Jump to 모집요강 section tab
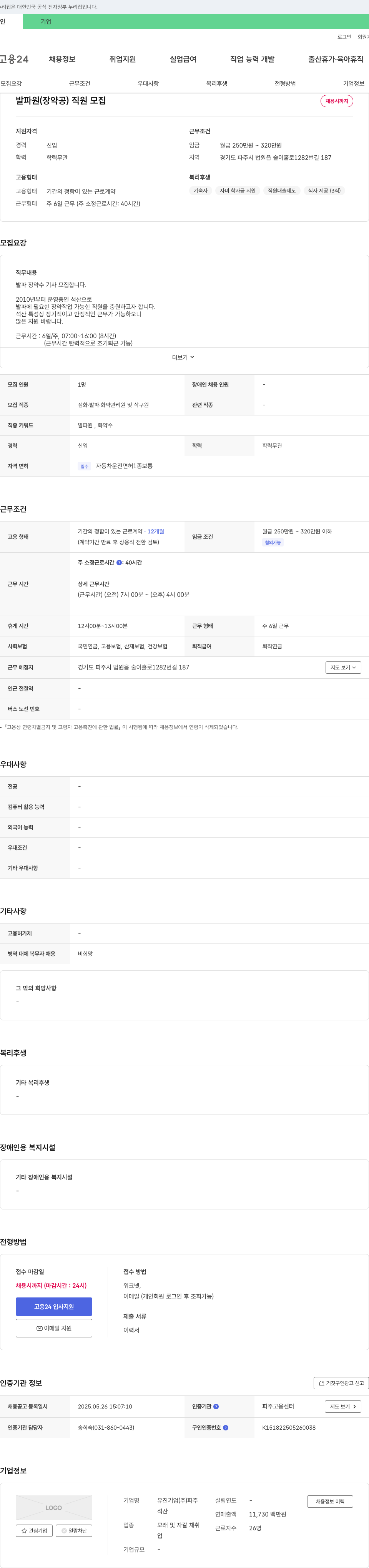 coord(11,83)
